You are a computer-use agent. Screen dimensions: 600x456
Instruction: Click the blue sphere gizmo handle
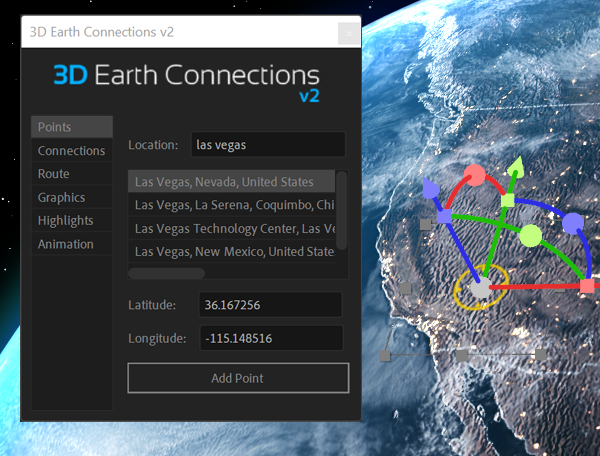pos(573,224)
